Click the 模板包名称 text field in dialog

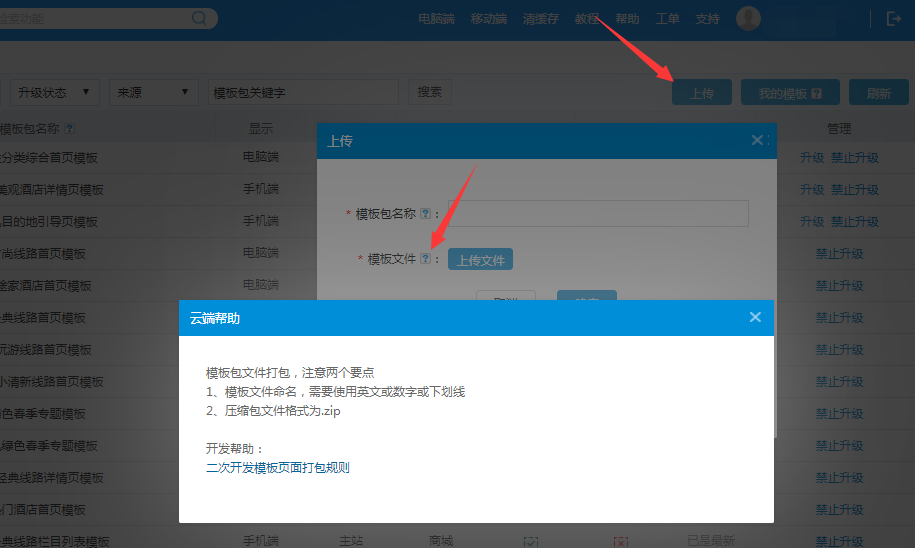pos(598,214)
